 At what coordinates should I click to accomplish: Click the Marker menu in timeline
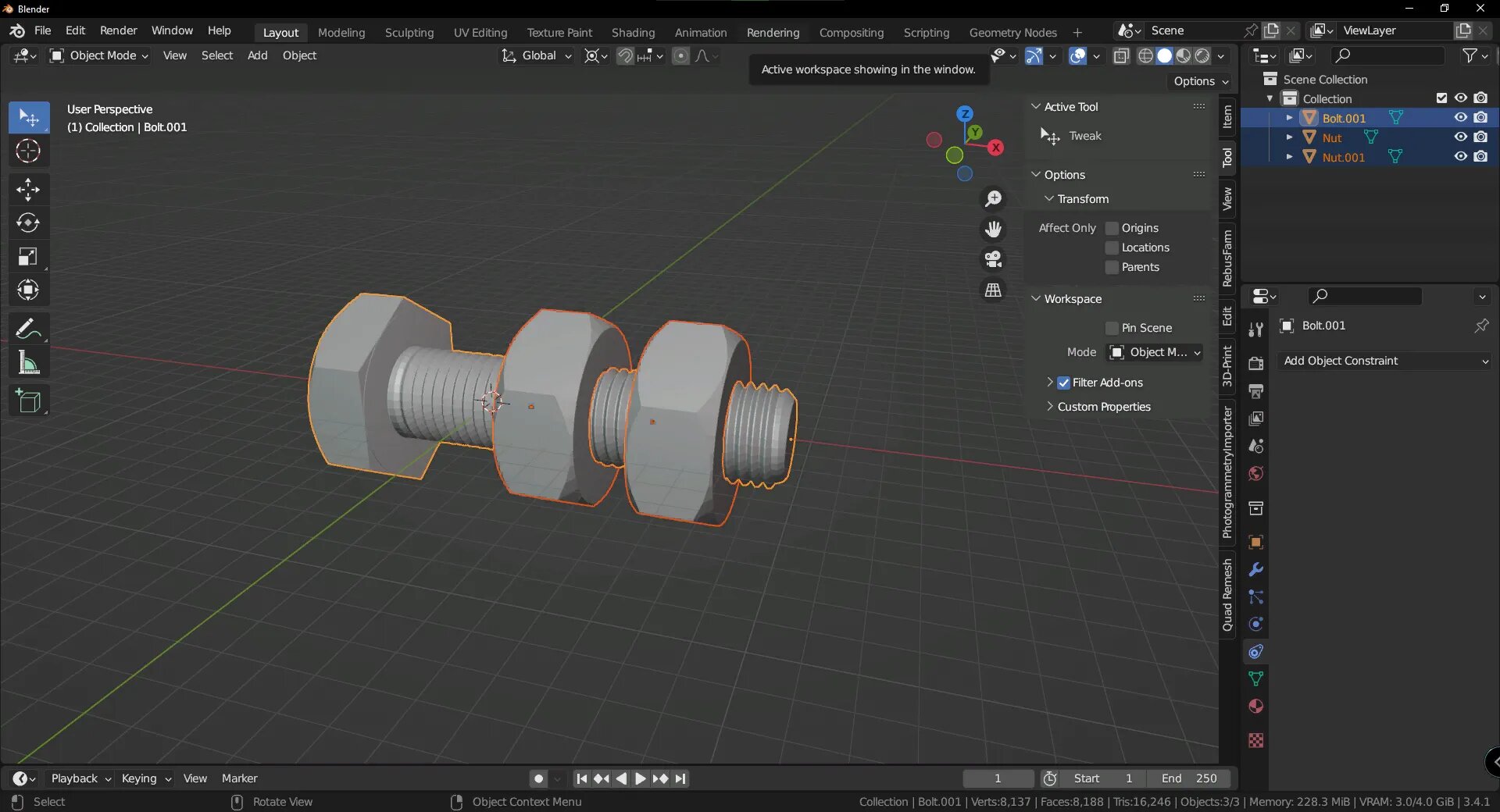point(239,778)
